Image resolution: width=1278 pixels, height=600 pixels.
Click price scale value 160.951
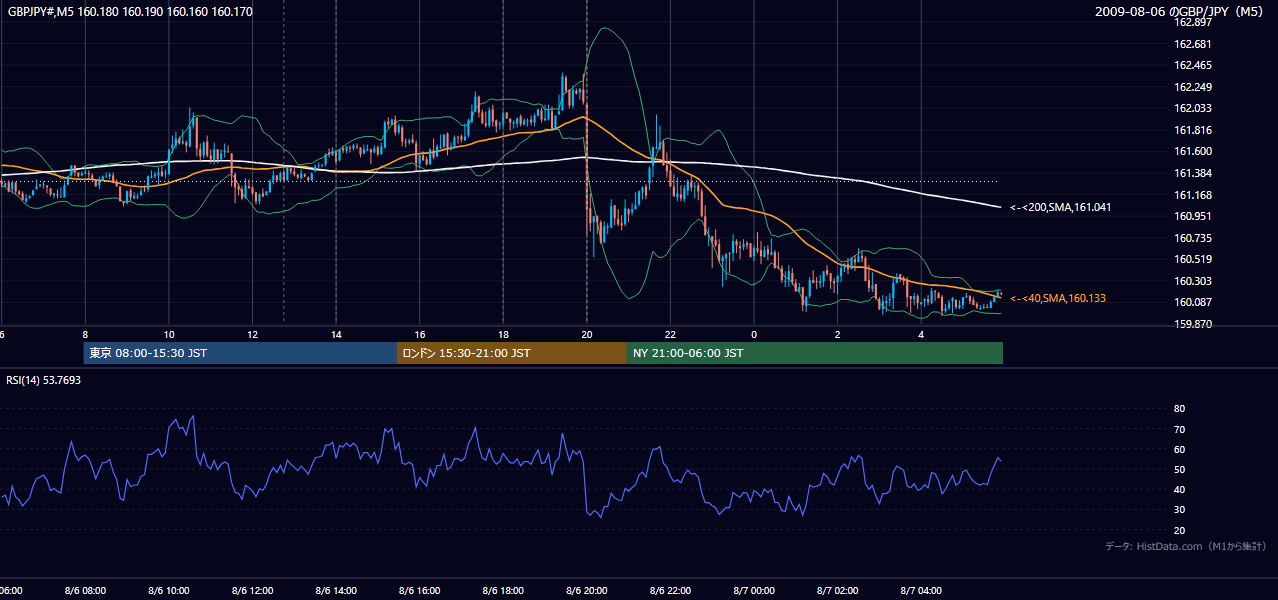pos(1192,216)
